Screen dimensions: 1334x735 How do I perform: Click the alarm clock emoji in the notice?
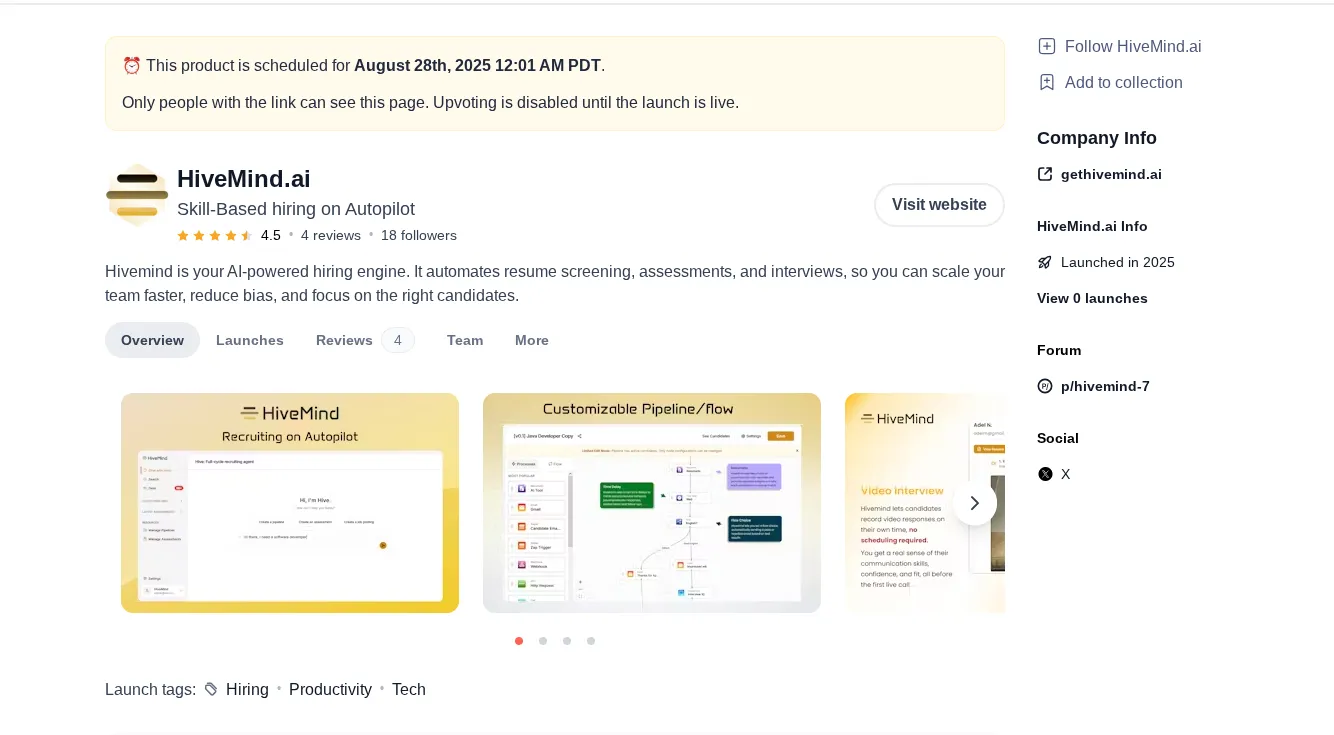click(x=132, y=66)
